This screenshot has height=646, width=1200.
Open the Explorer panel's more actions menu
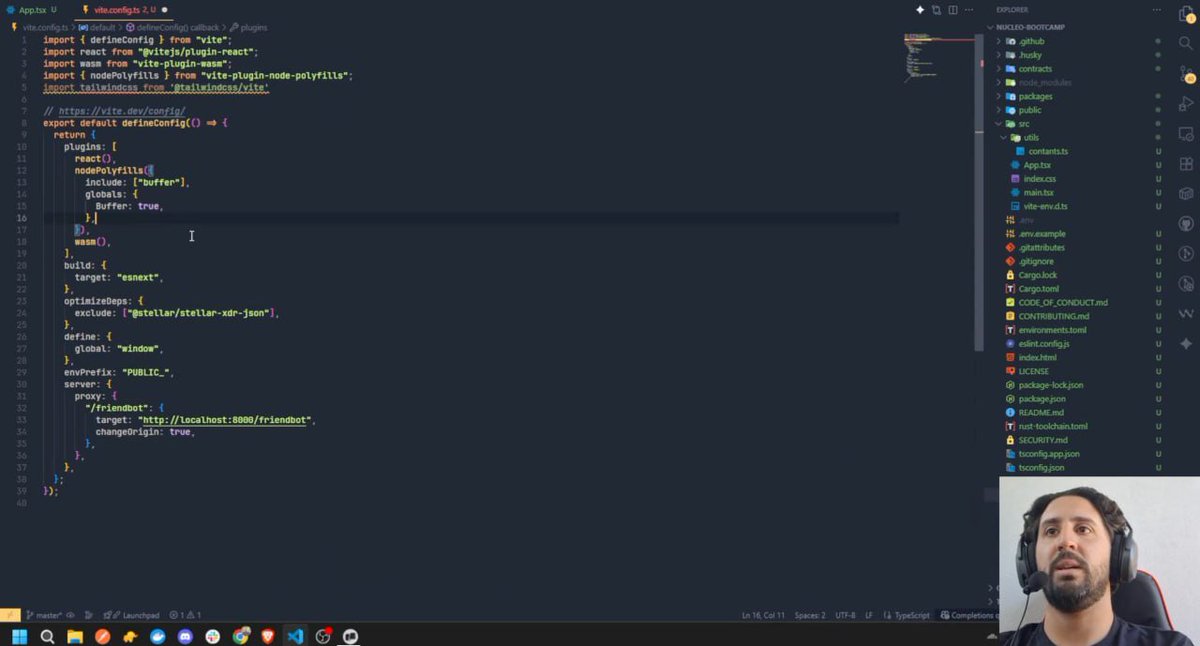tap(1158, 10)
